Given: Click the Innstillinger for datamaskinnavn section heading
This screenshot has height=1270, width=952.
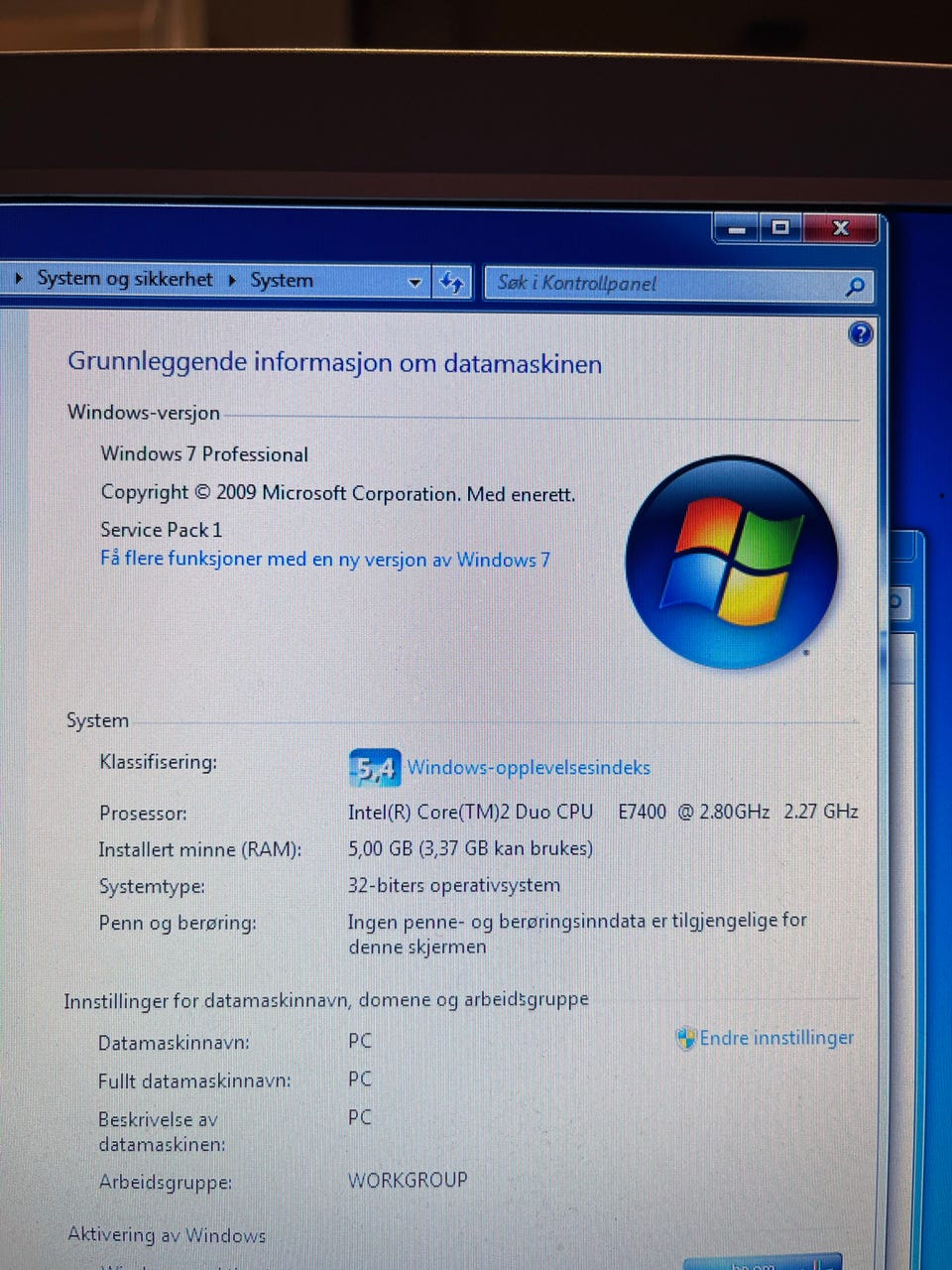Looking at the screenshot, I should pos(326,1000).
